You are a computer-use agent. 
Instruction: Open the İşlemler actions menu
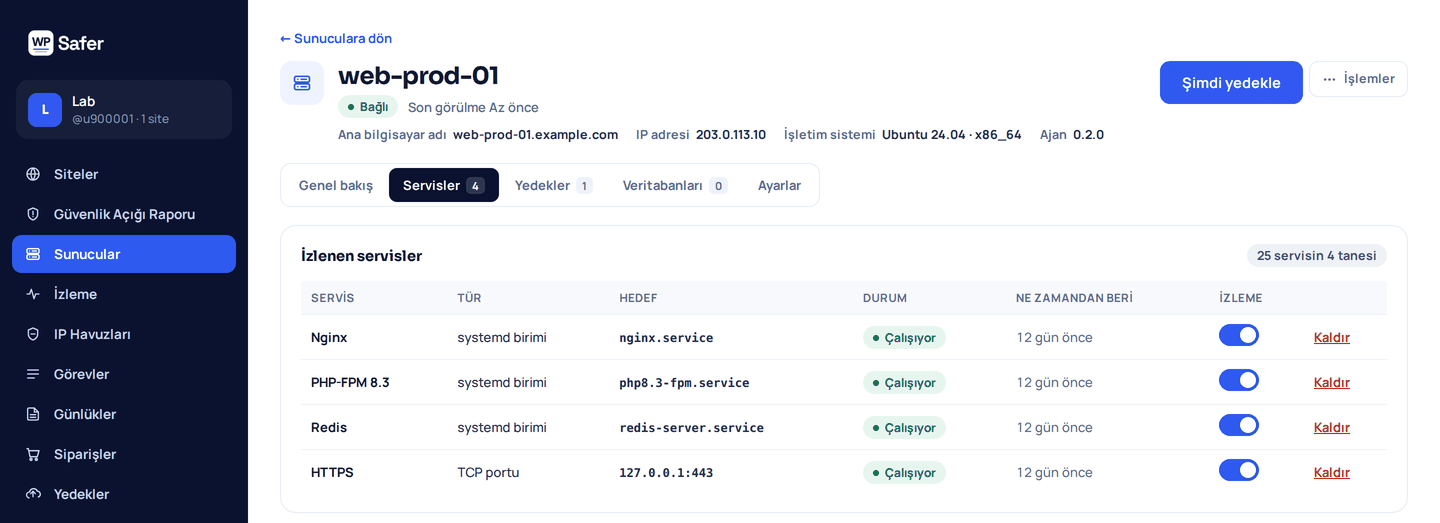click(x=1358, y=79)
